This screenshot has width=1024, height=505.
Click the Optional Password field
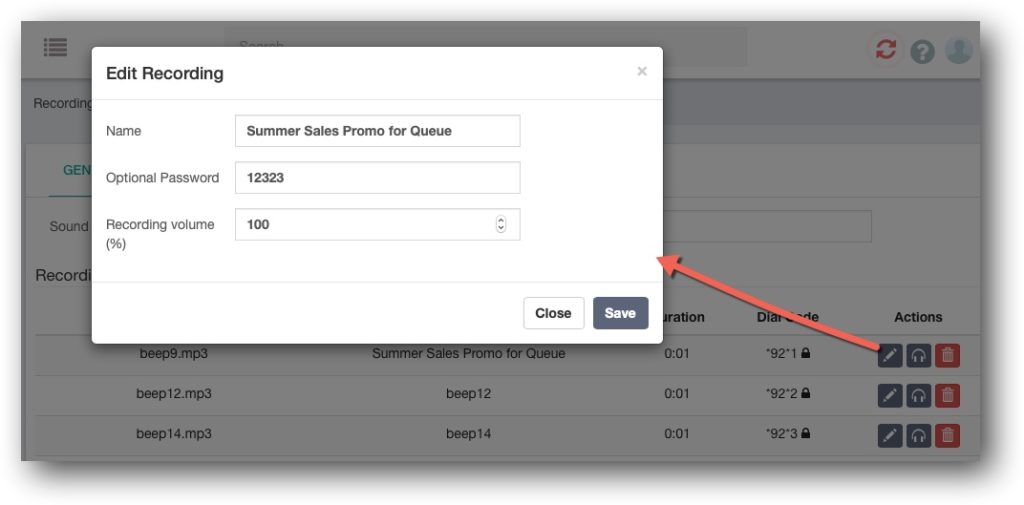377,177
